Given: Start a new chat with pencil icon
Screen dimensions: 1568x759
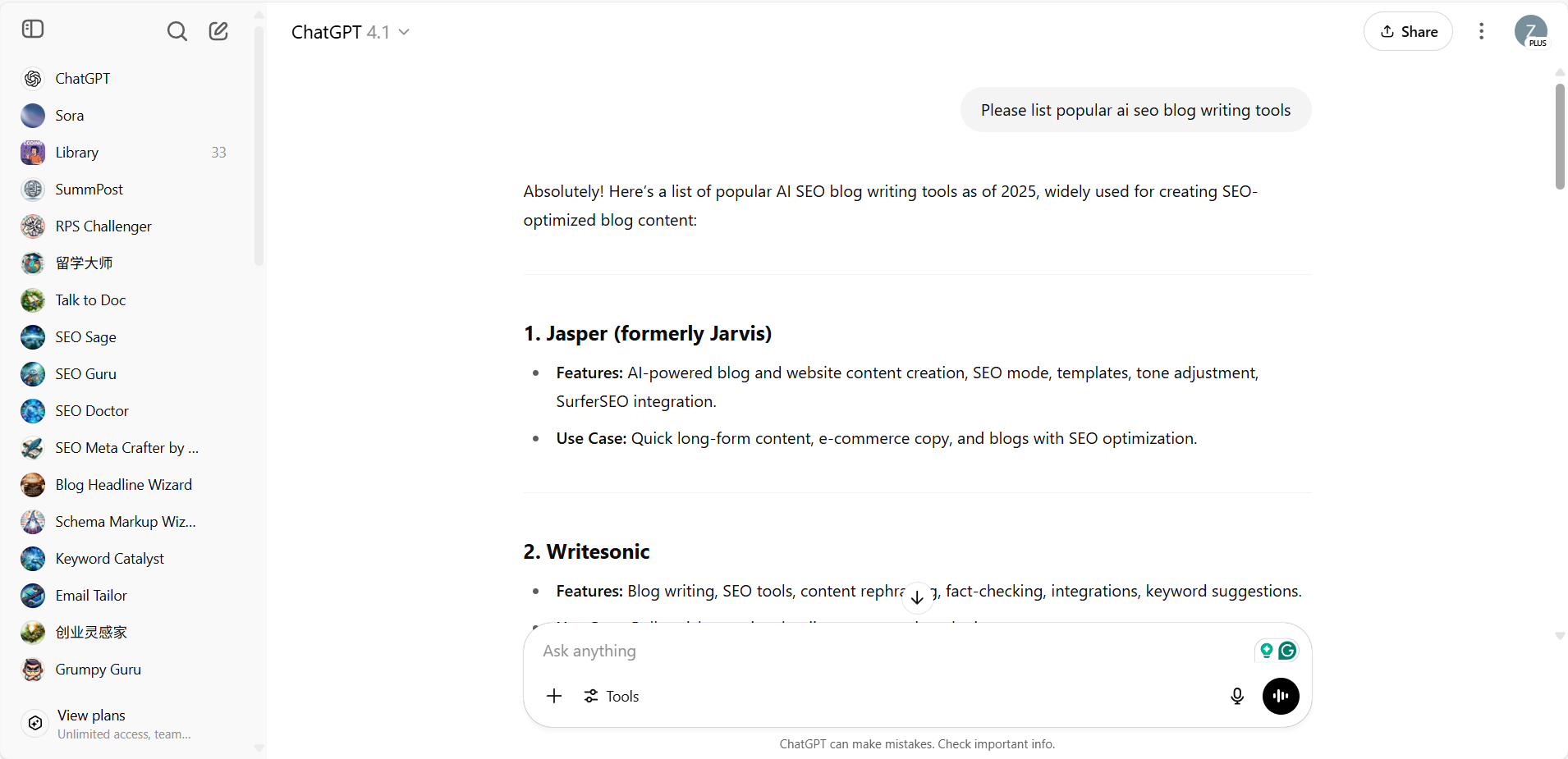Looking at the screenshot, I should (218, 31).
